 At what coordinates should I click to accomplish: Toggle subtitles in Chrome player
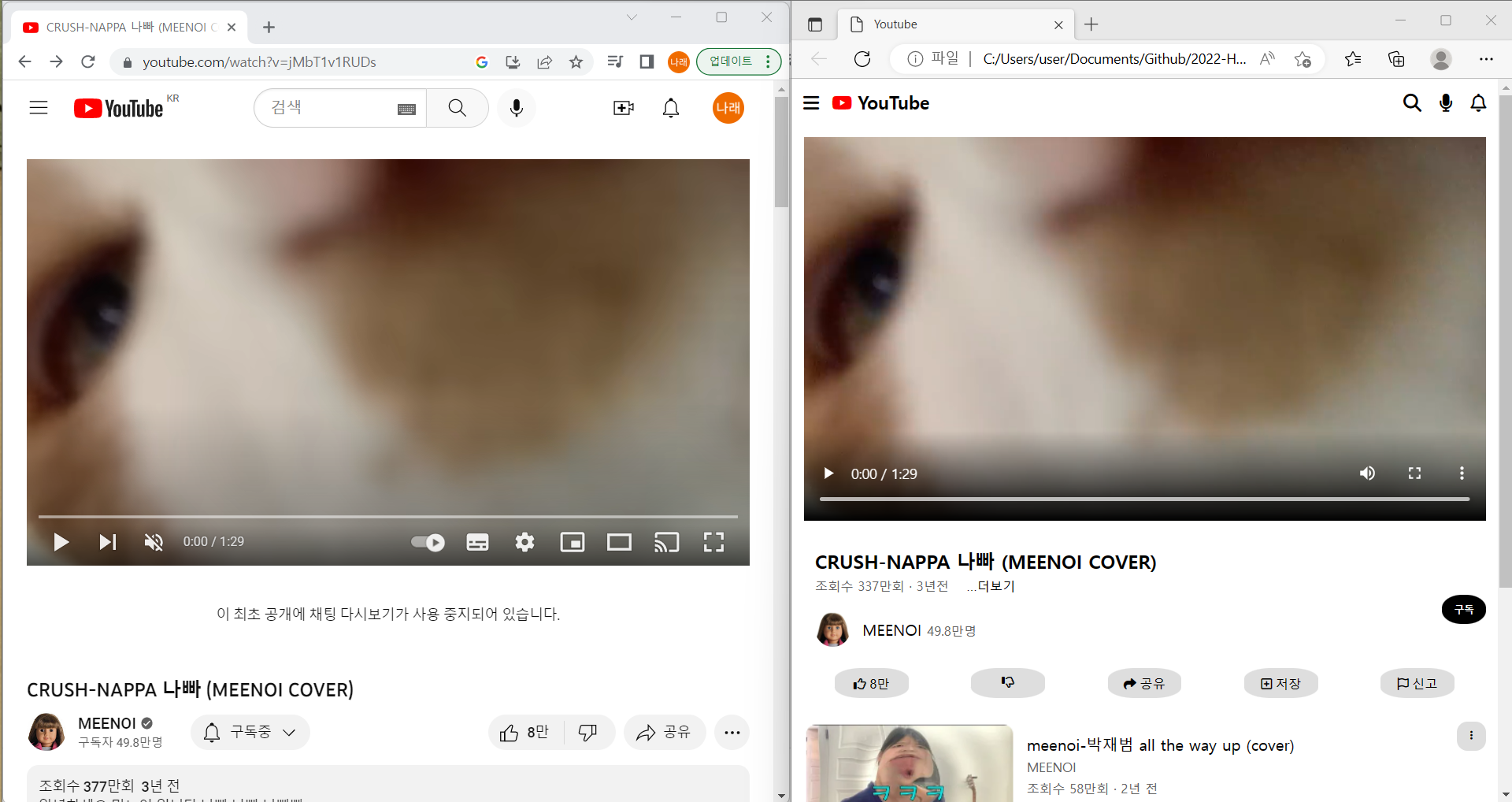[x=477, y=542]
